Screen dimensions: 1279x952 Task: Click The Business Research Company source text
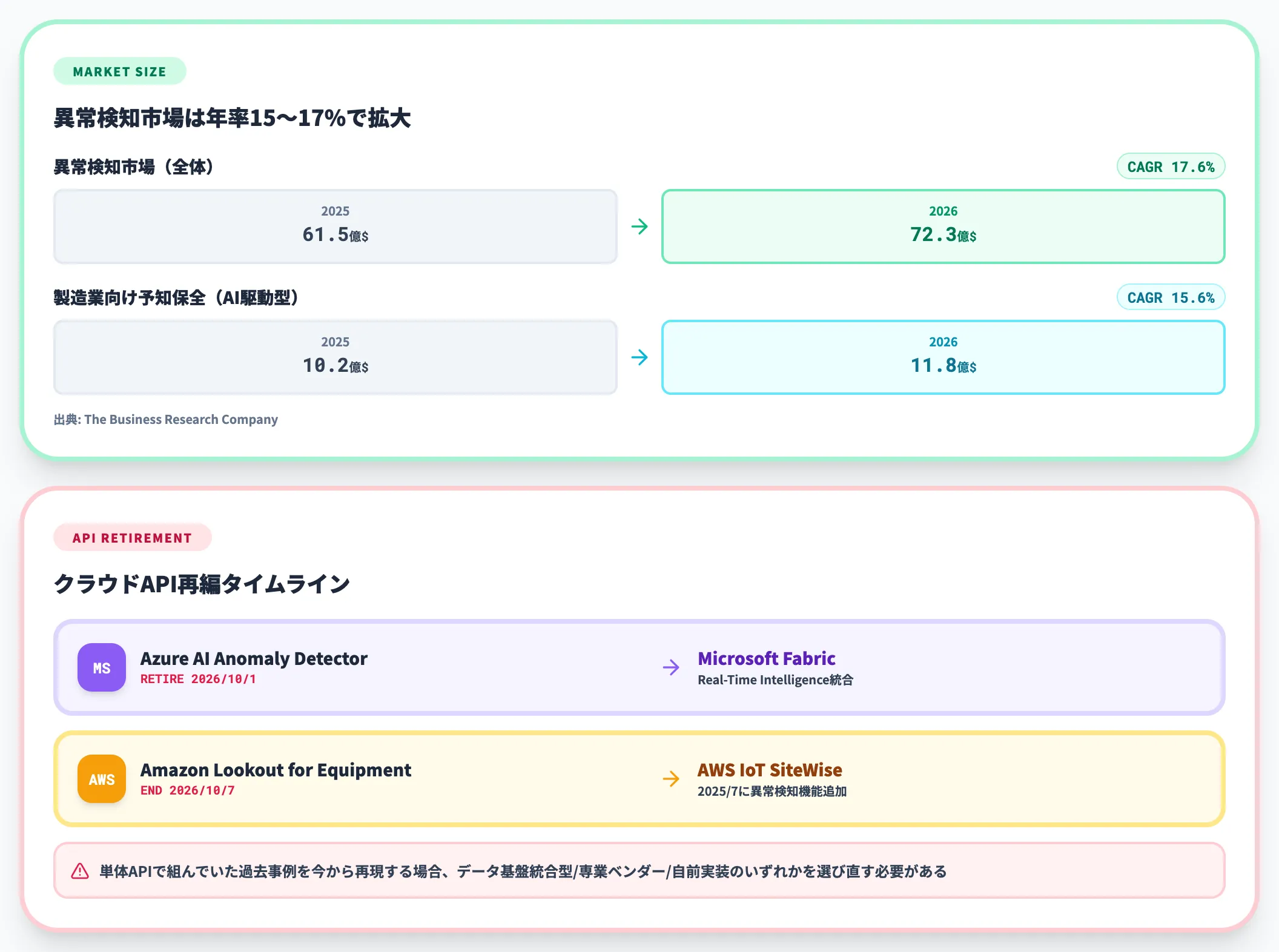(x=180, y=419)
